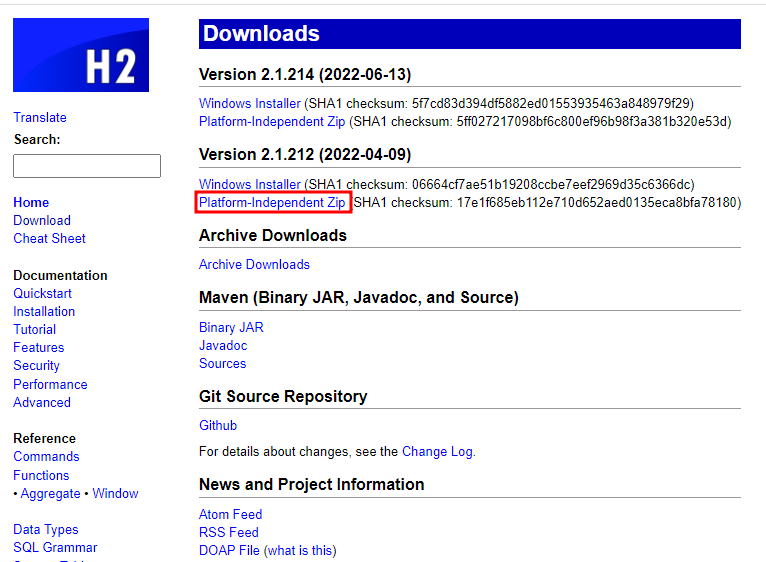
Task: Open the Atom Feed link
Action: (x=231, y=515)
